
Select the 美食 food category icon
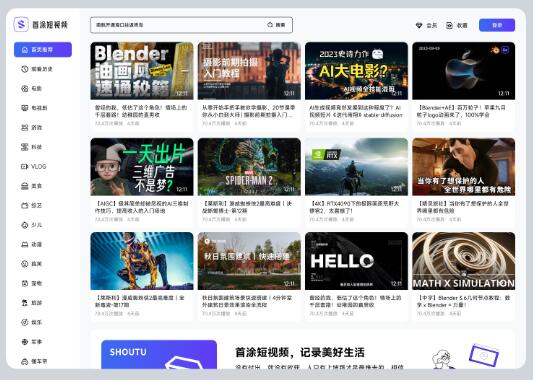click(x=24, y=186)
